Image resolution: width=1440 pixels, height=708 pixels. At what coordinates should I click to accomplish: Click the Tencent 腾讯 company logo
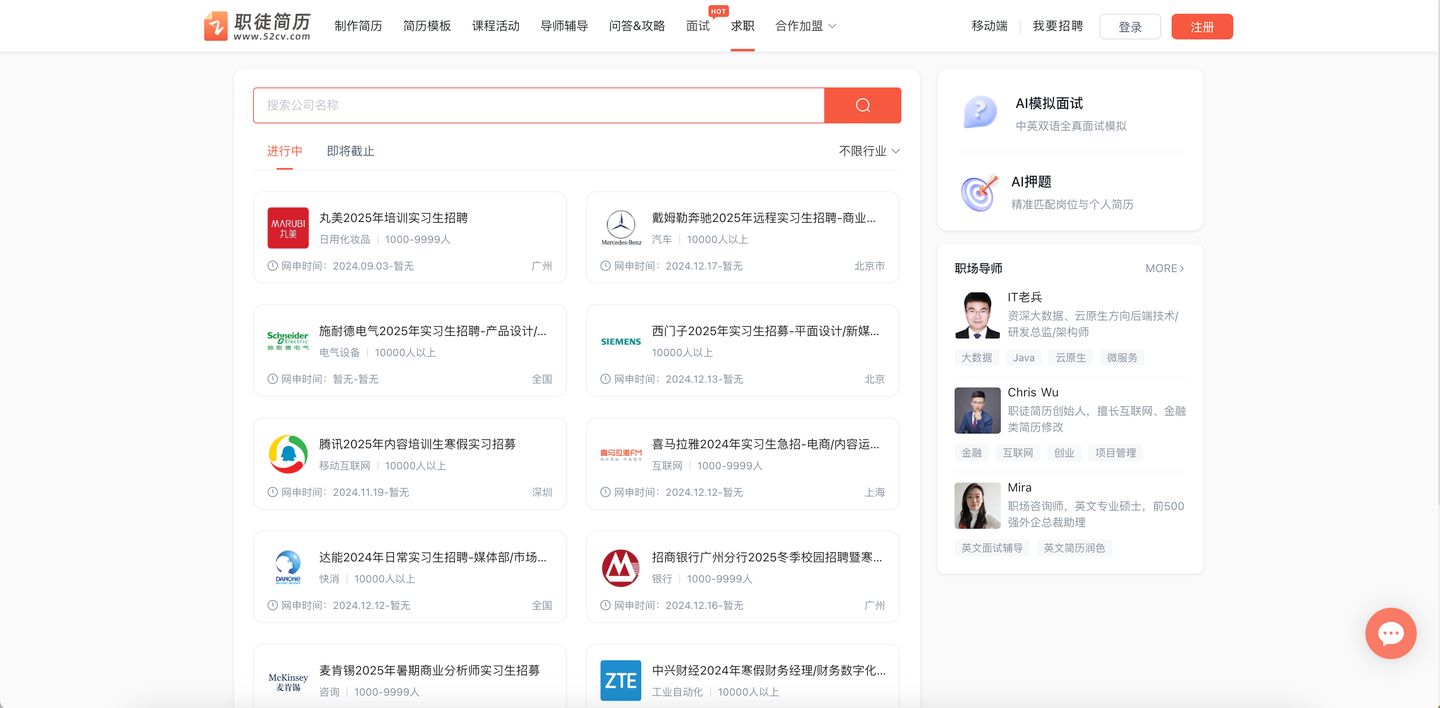pos(288,454)
